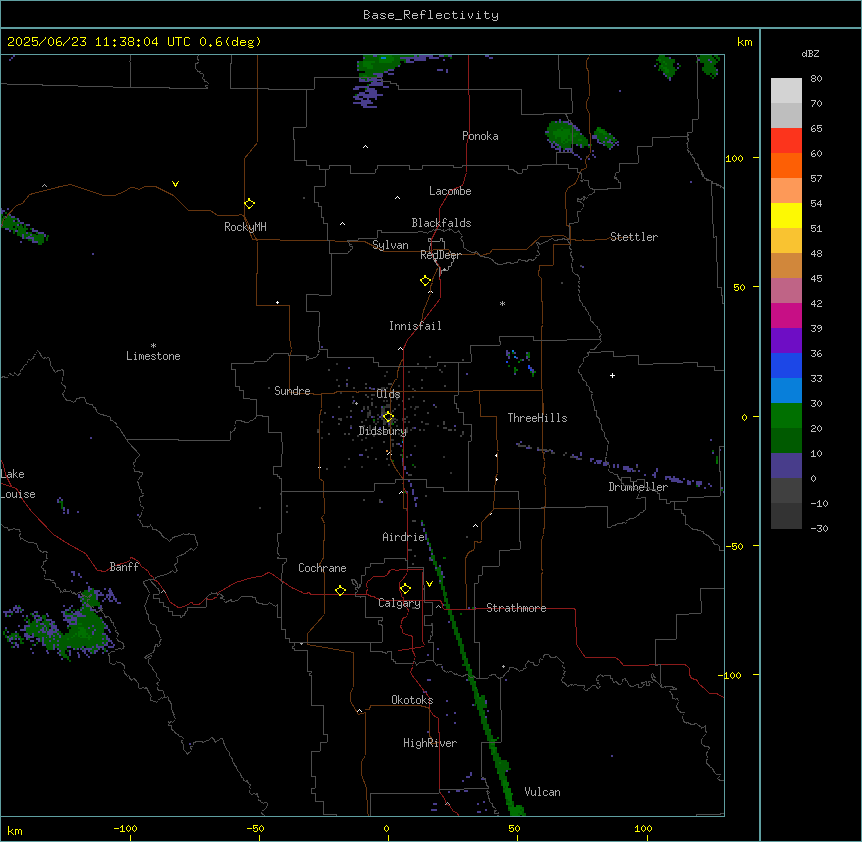
Task: Click the dBZ legend heading
Action: (x=810, y=53)
